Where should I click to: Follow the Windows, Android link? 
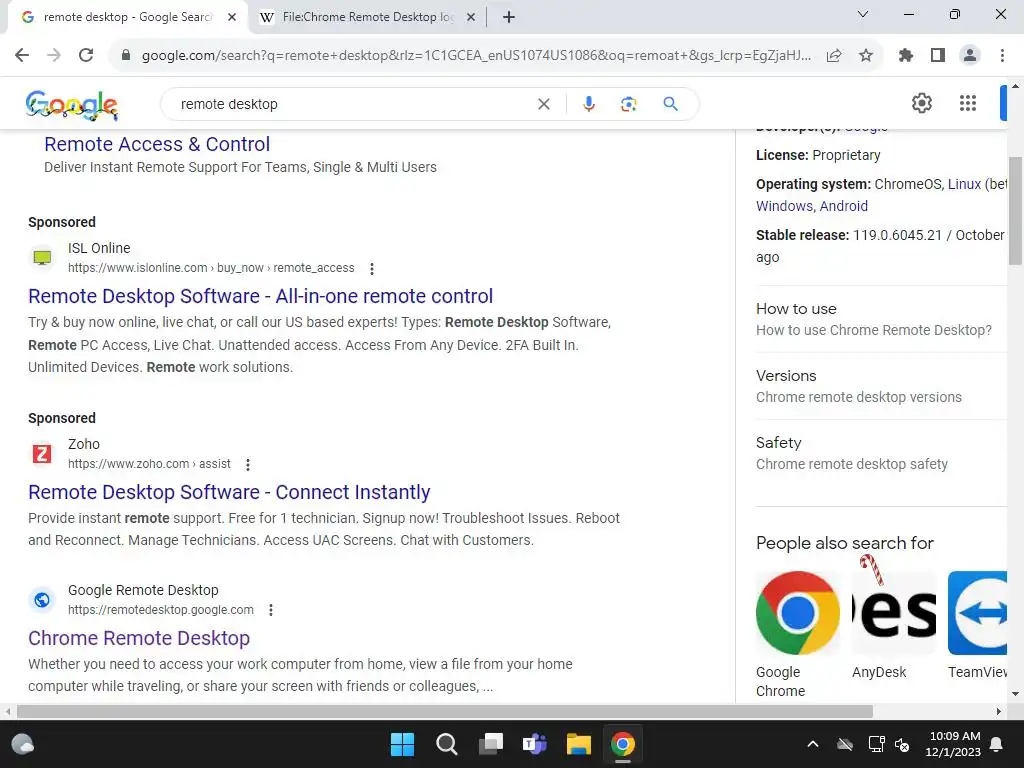coord(812,206)
